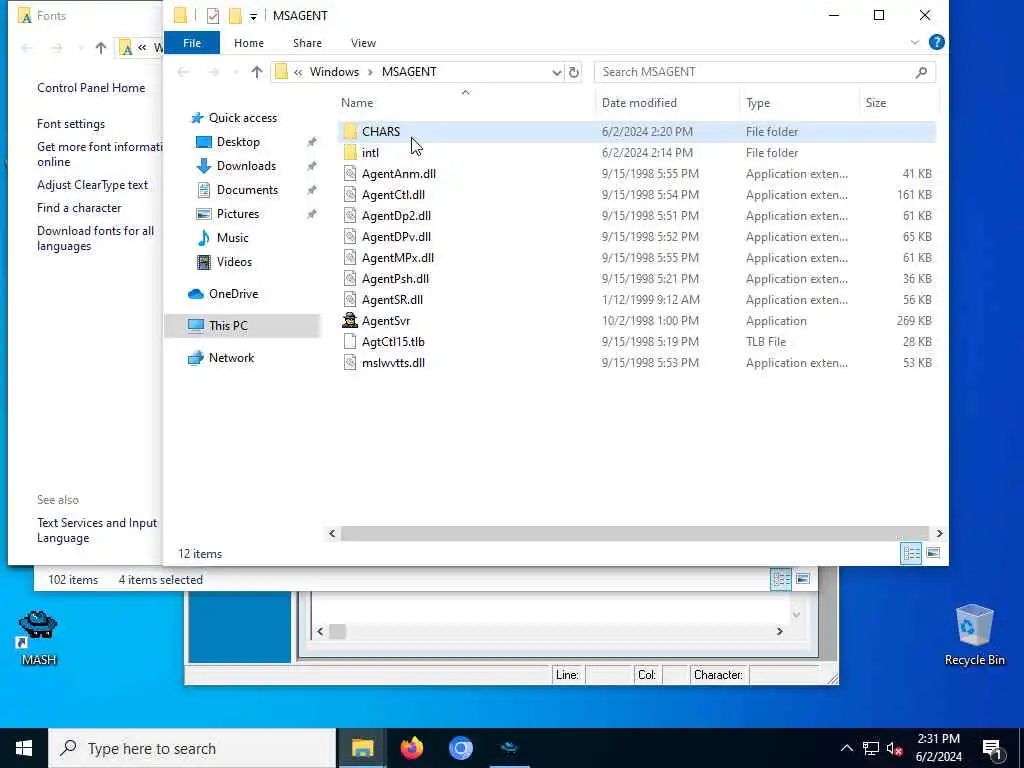Click the breadcrumb chevron before Windows
This screenshot has height=768, width=1024.
[298, 72]
